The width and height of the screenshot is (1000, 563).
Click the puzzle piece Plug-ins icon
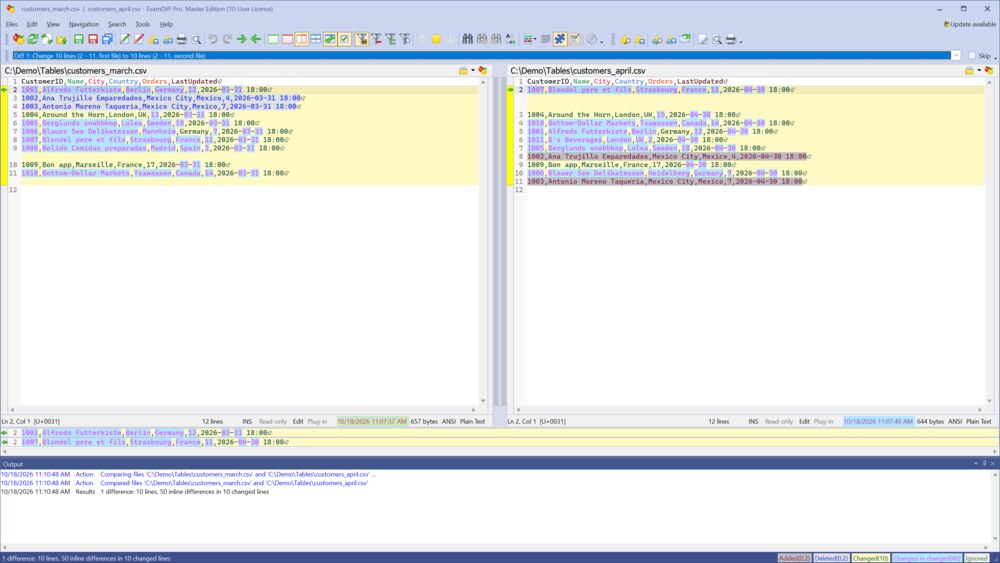pyautogui.click(x=560, y=40)
